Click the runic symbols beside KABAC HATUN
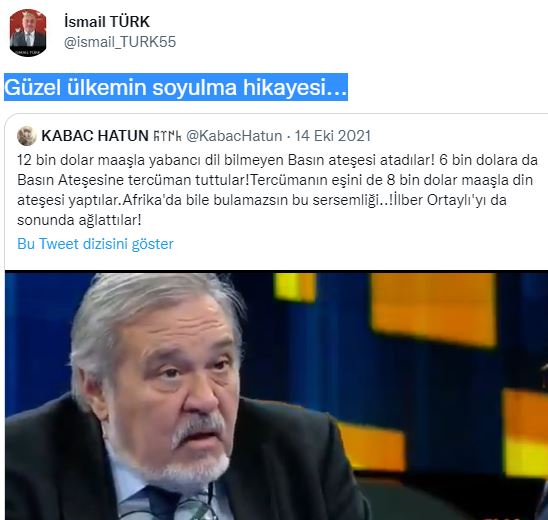This screenshot has height=520, width=548. pos(167,136)
